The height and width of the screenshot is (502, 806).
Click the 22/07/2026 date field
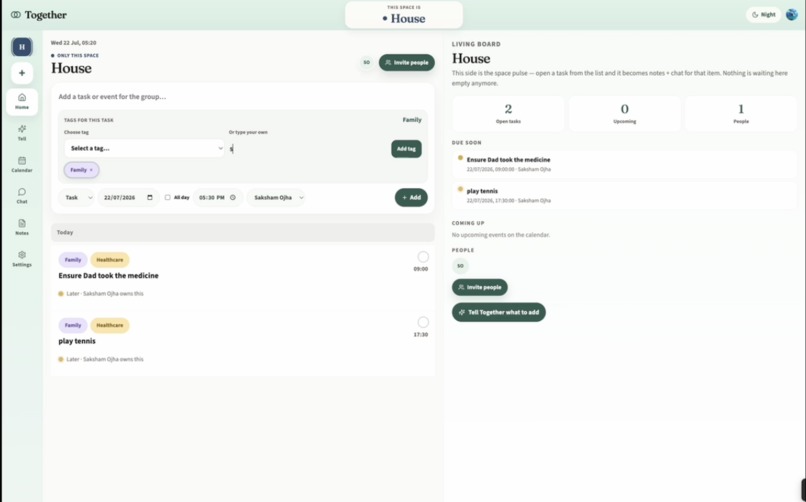click(128, 197)
